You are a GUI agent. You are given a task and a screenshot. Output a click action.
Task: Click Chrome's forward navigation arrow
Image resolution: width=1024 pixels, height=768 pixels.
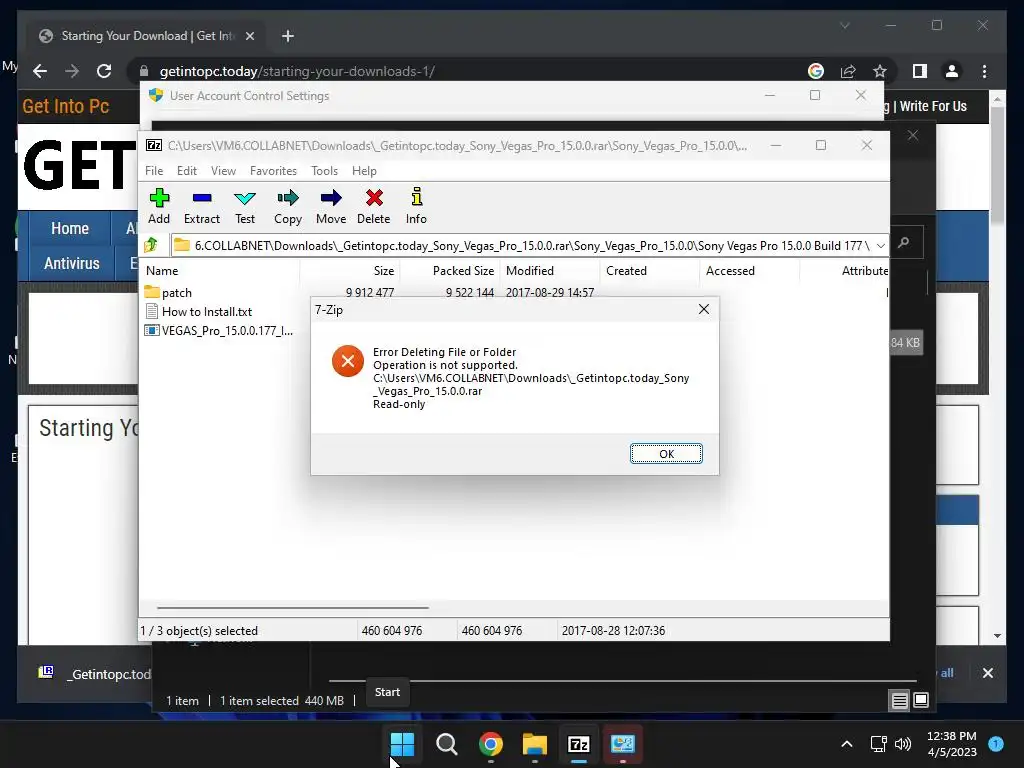(72, 71)
